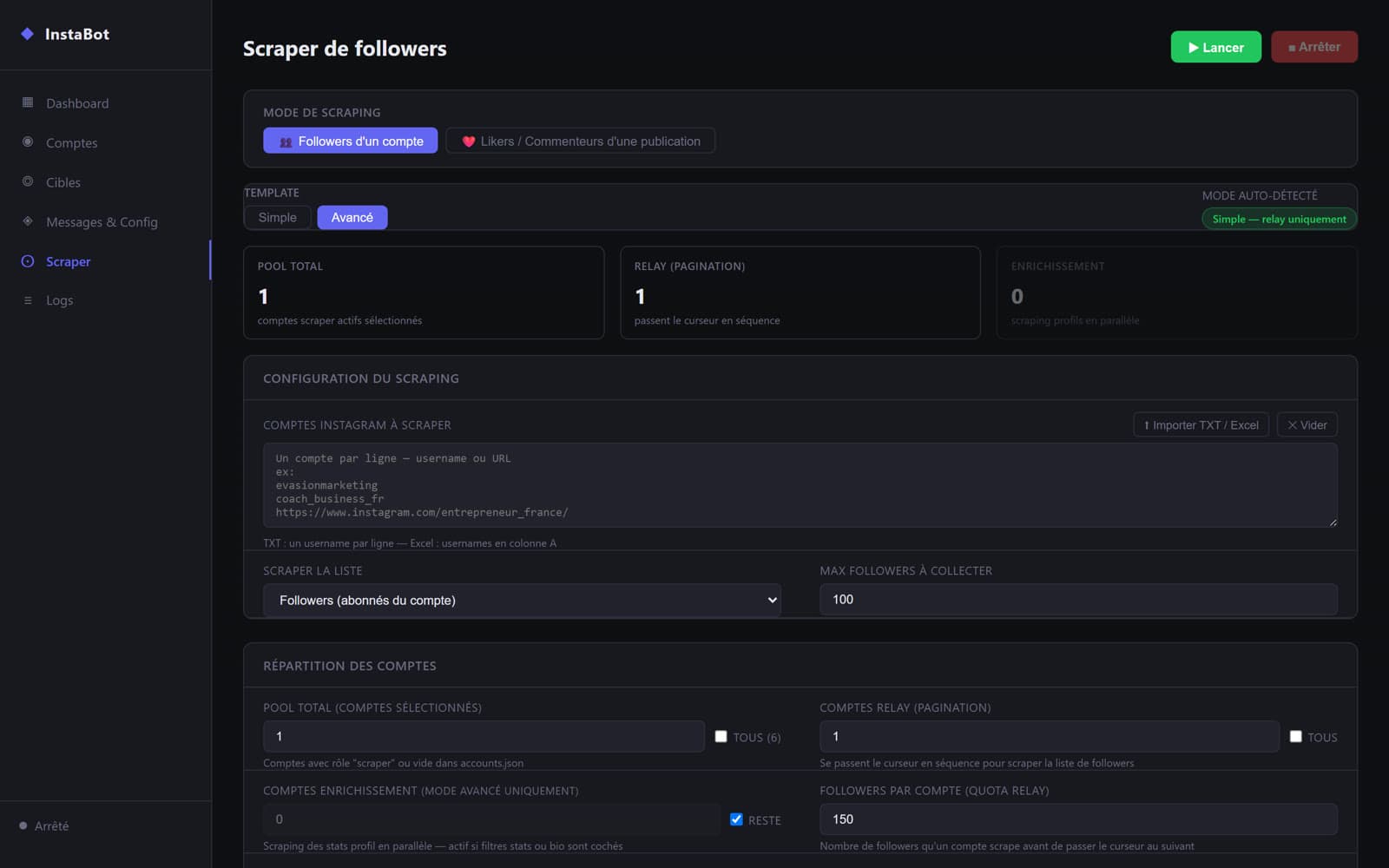Click the Max followers à collecter field

(x=1078, y=600)
